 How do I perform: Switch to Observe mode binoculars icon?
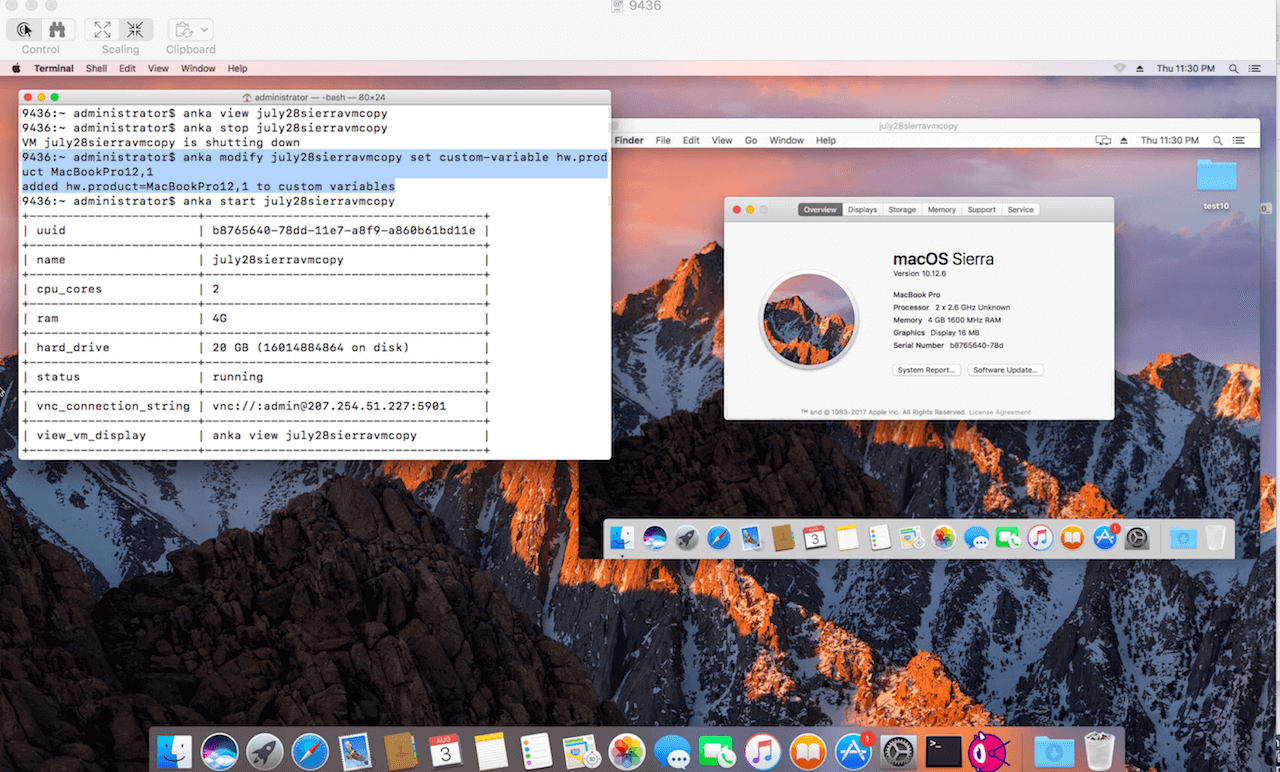coord(57,29)
